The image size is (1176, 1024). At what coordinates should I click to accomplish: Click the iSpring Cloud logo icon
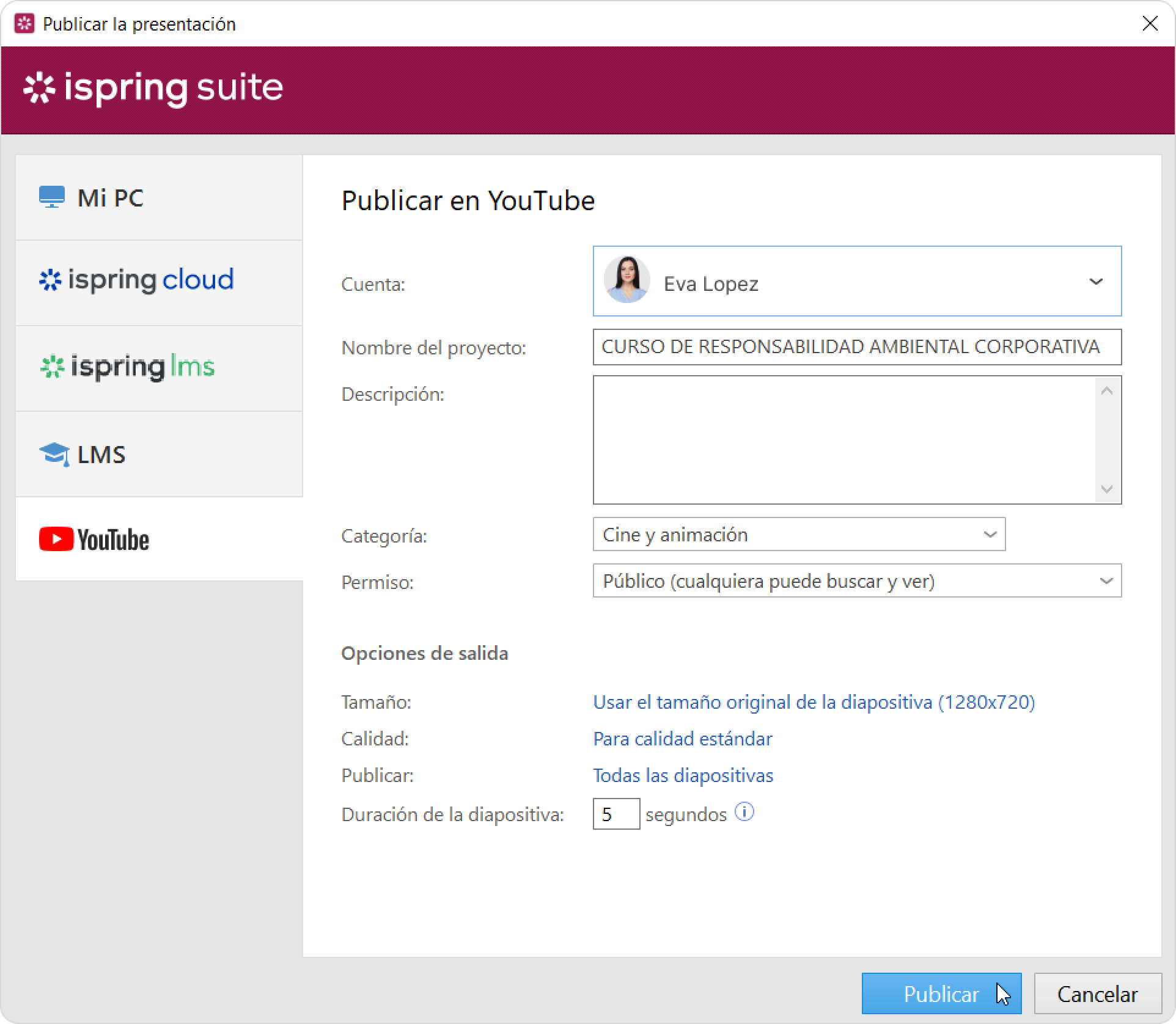[50, 280]
